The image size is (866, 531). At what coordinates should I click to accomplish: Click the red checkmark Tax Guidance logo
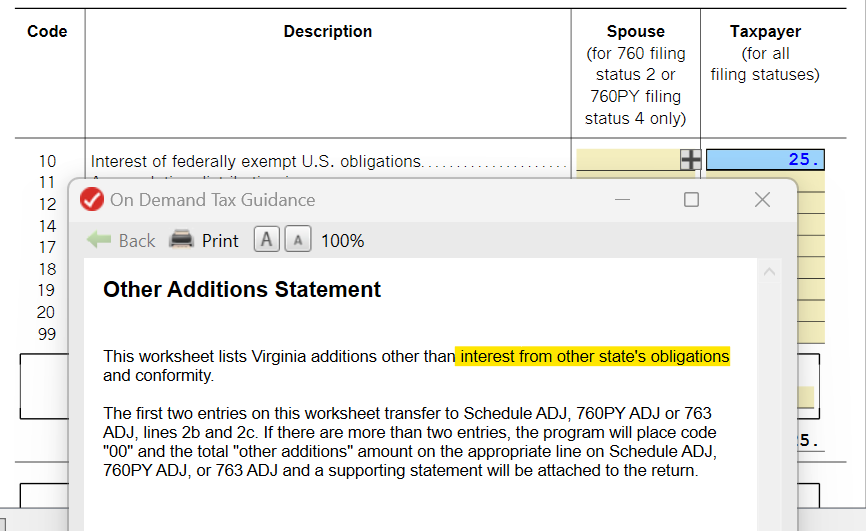coord(92,199)
